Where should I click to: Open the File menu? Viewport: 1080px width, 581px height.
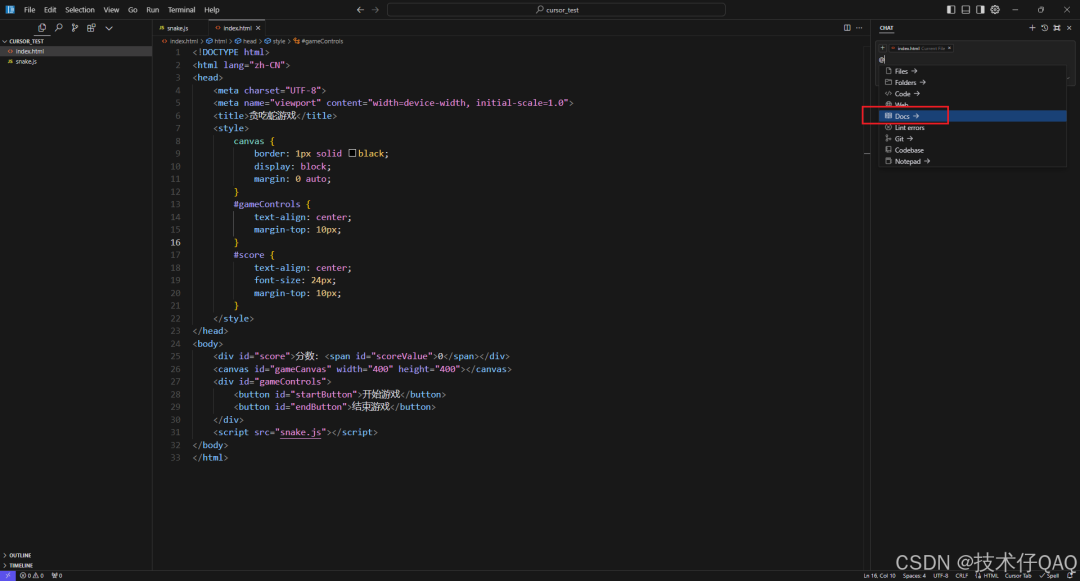(x=30, y=10)
